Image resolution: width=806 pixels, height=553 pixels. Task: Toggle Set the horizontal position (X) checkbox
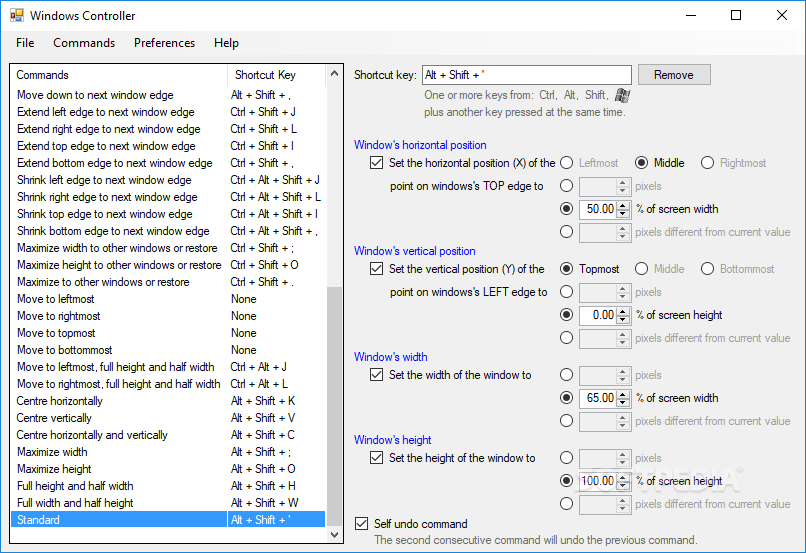coord(376,163)
